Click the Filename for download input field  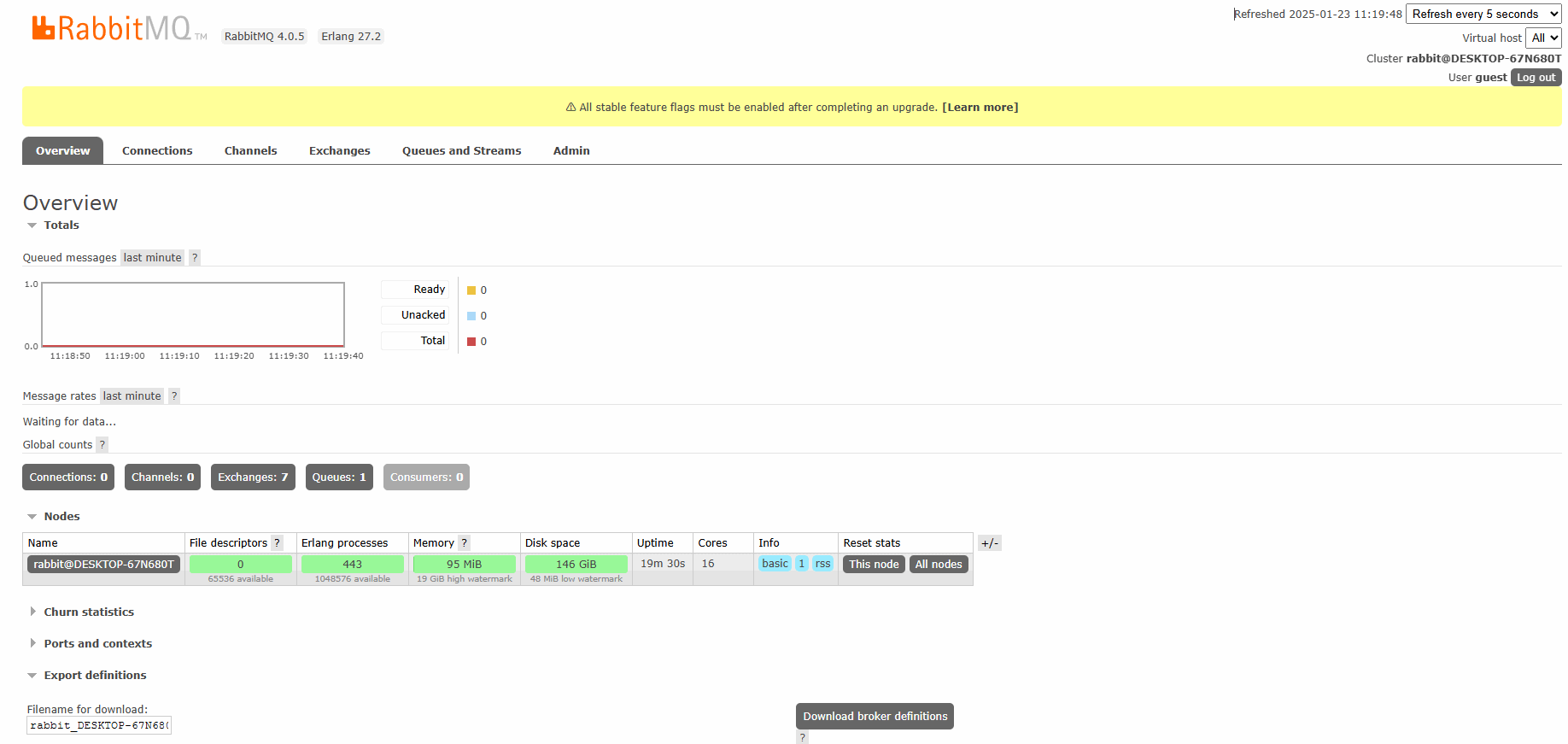tap(99, 725)
